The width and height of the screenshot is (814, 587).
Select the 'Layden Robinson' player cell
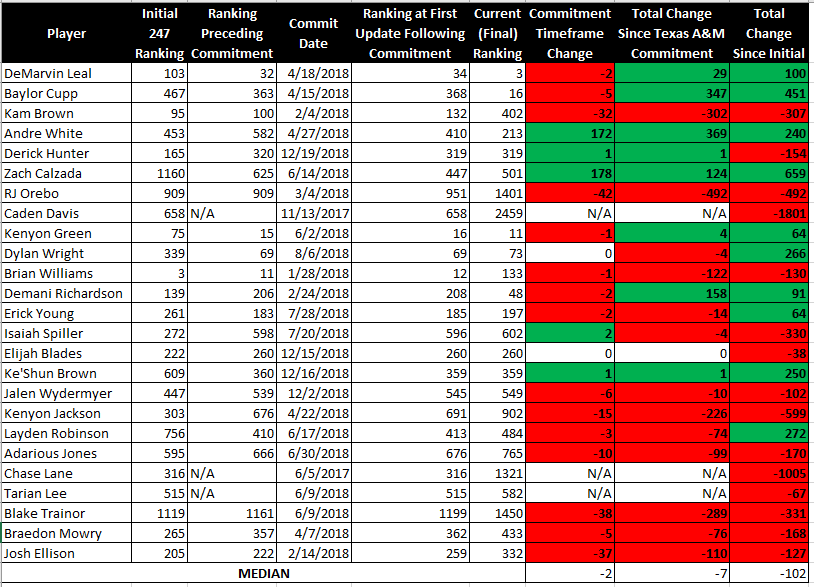[x=66, y=433]
